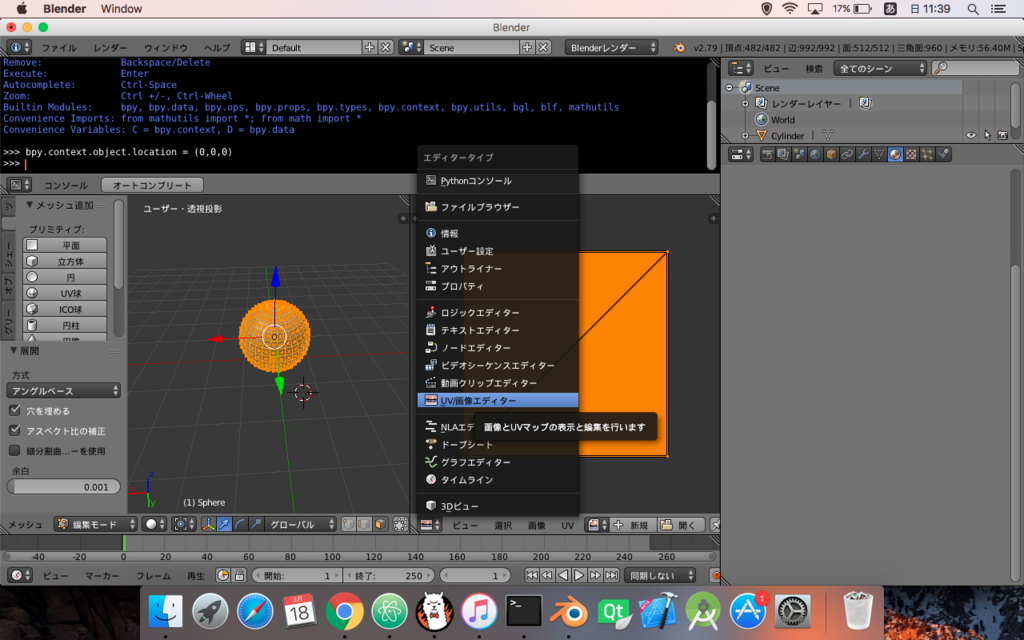1024x640 pixels.
Task: Toggle timeline preview range clock icon
Action: click(223, 575)
